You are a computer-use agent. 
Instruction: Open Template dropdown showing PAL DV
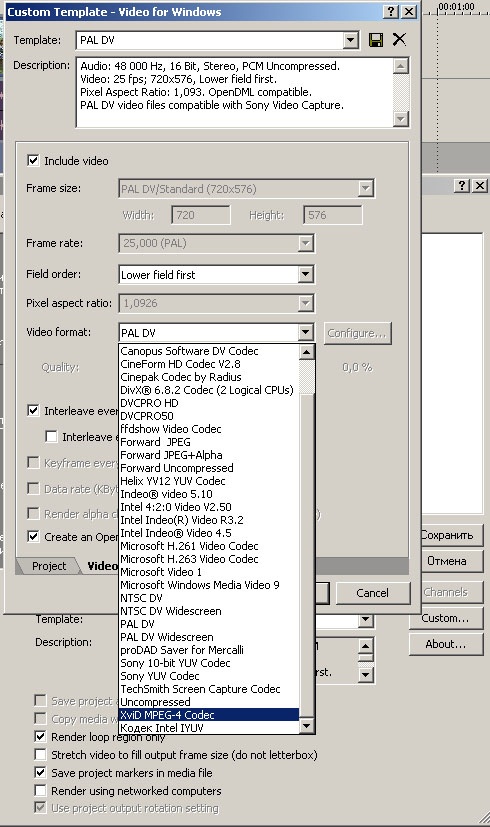(x=350, y=40)
